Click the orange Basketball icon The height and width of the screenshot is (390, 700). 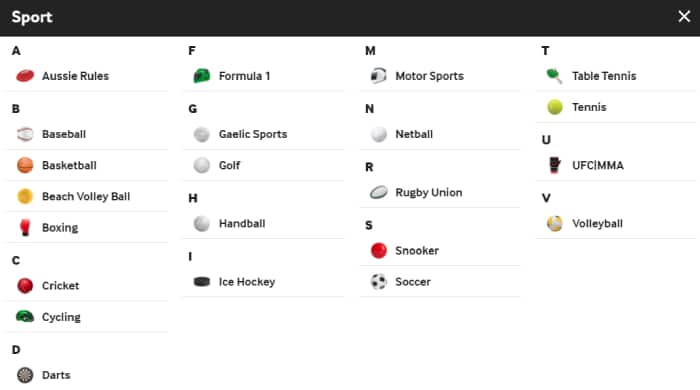click(x=25, y=165)
